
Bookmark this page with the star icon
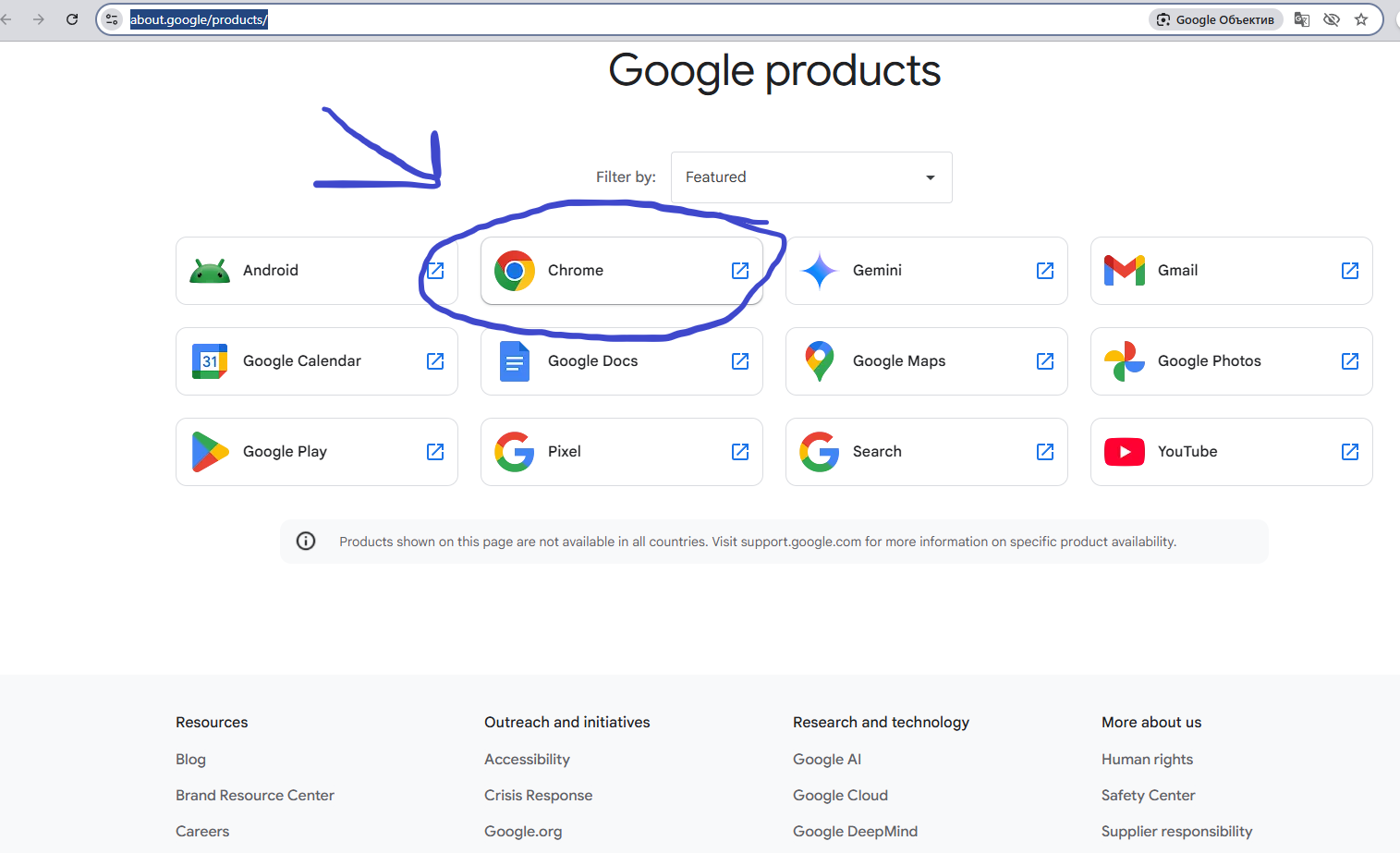[x=1361, y=19]
